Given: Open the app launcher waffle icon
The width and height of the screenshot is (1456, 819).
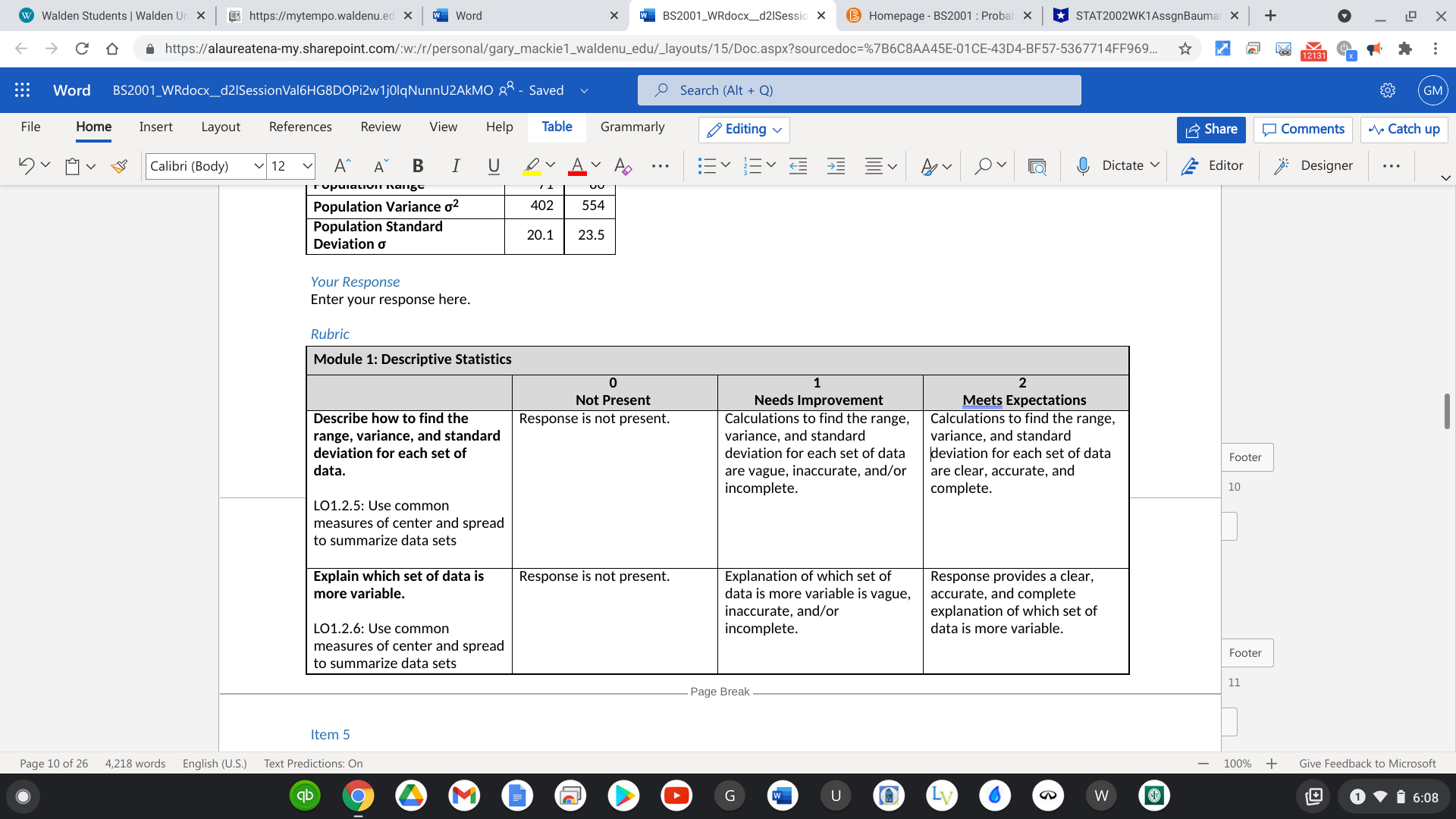Looking at the screenshot, I should tap(22, 90).
